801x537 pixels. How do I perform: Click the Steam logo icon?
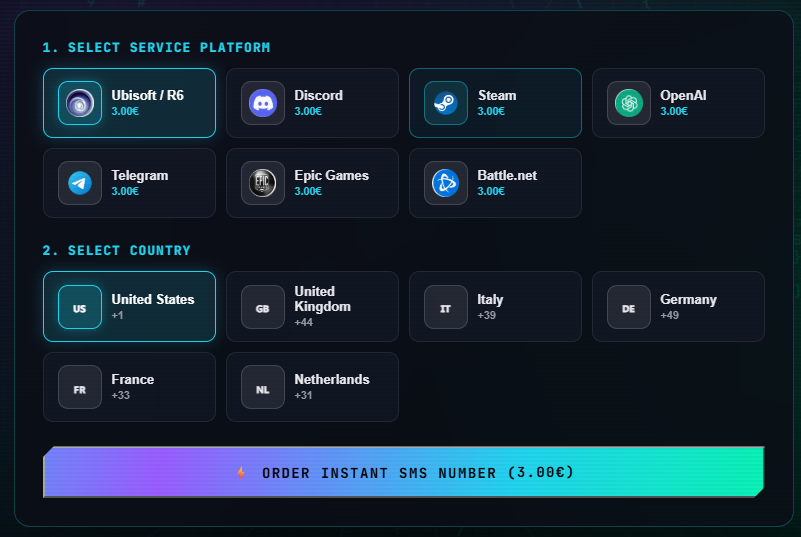[445, 103]
